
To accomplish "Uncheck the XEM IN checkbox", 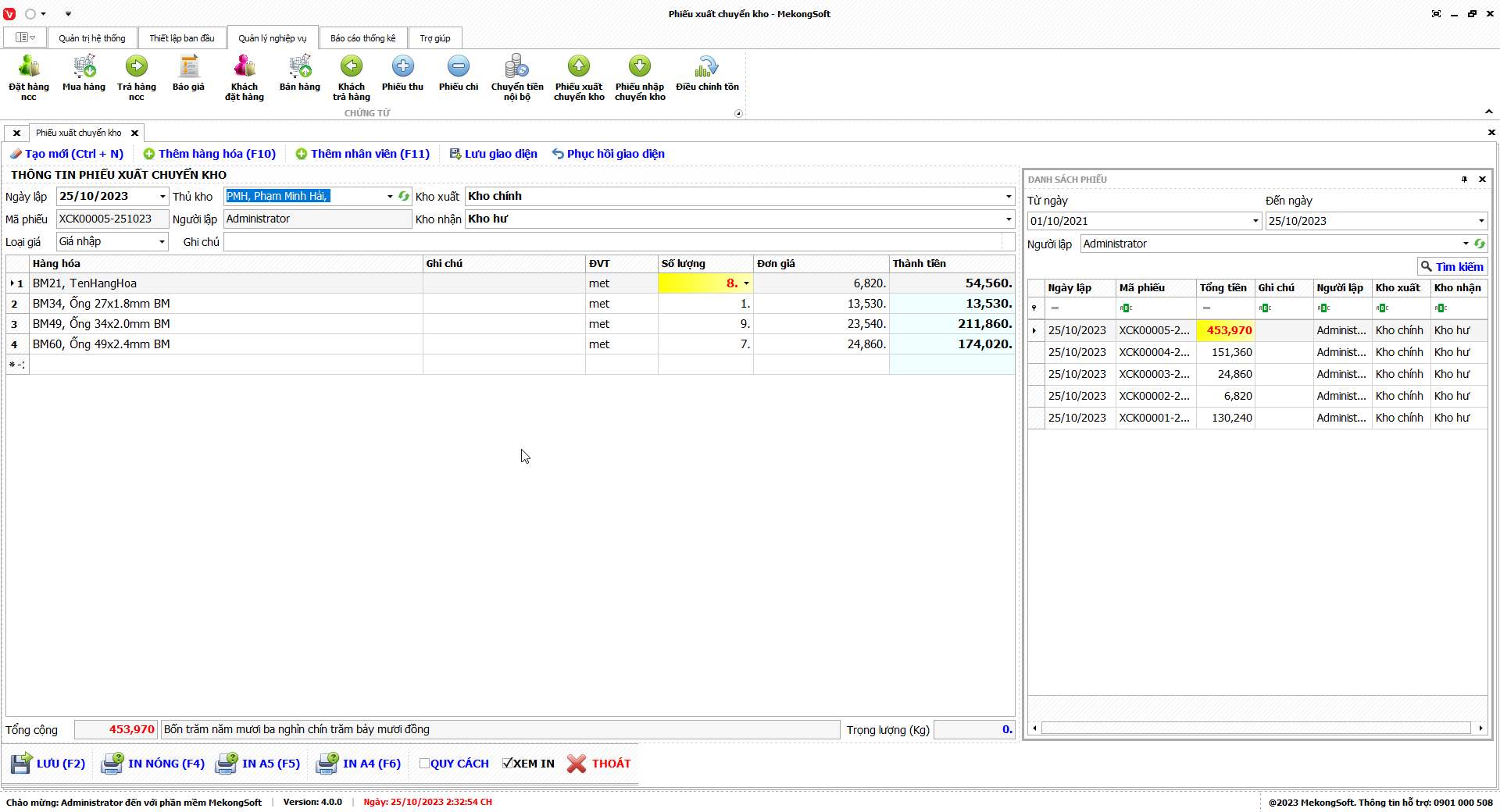I will (507, 764).
